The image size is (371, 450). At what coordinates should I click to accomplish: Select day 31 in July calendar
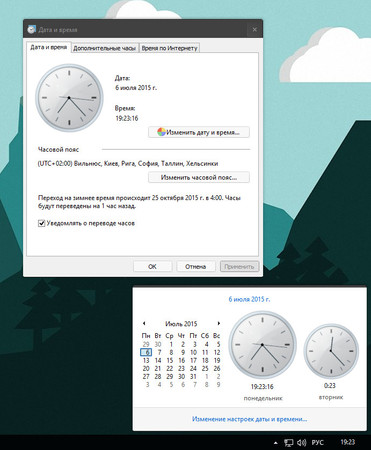[193, 376]
